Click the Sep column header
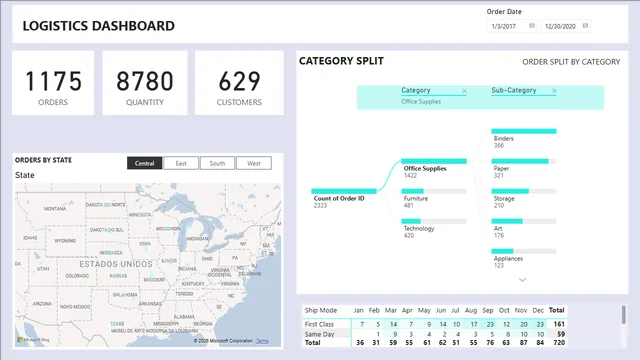640x360 pixels. (488, 311)
